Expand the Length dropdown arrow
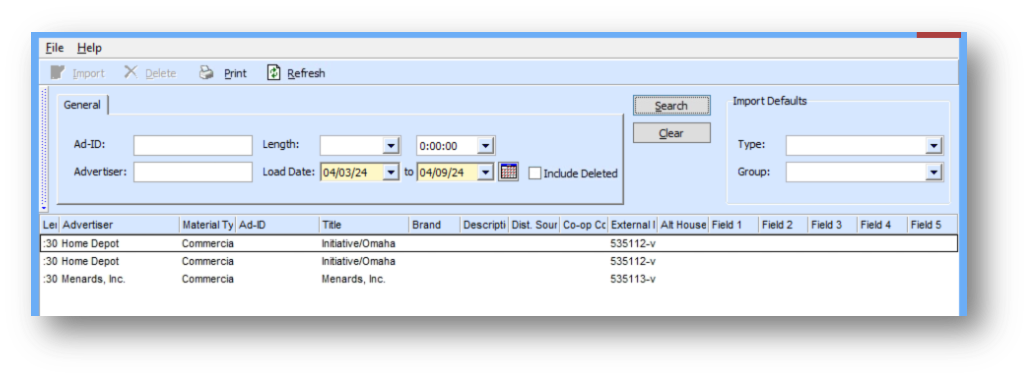1030x378 pixels. tap(391, 145)
